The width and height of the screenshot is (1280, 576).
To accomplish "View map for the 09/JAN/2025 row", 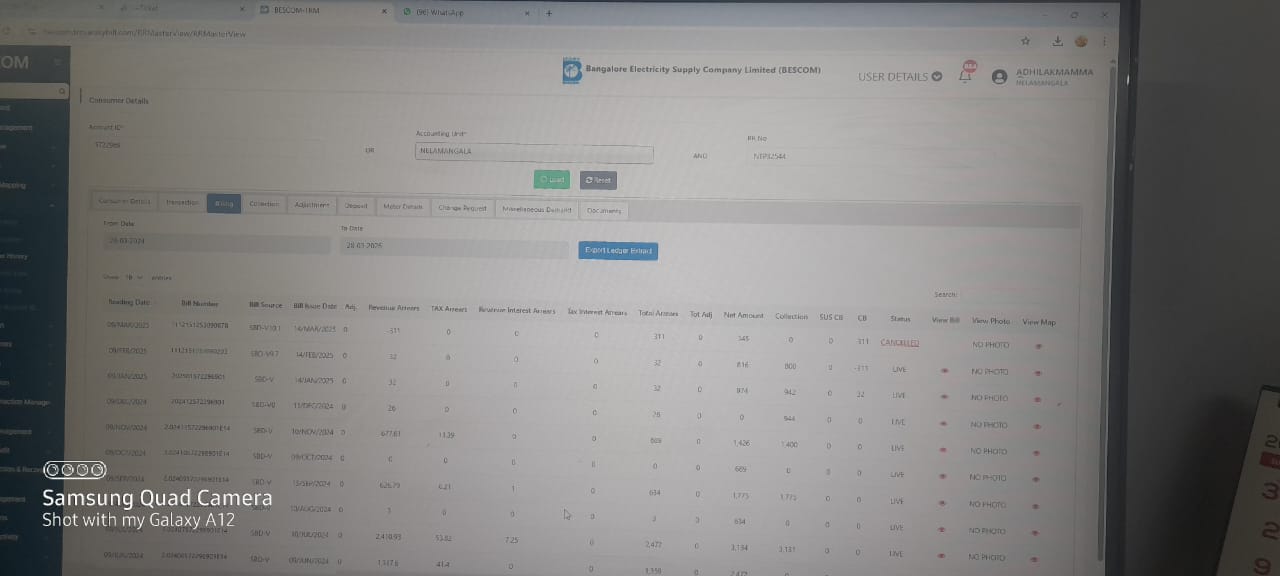I will click(1038, 398).
